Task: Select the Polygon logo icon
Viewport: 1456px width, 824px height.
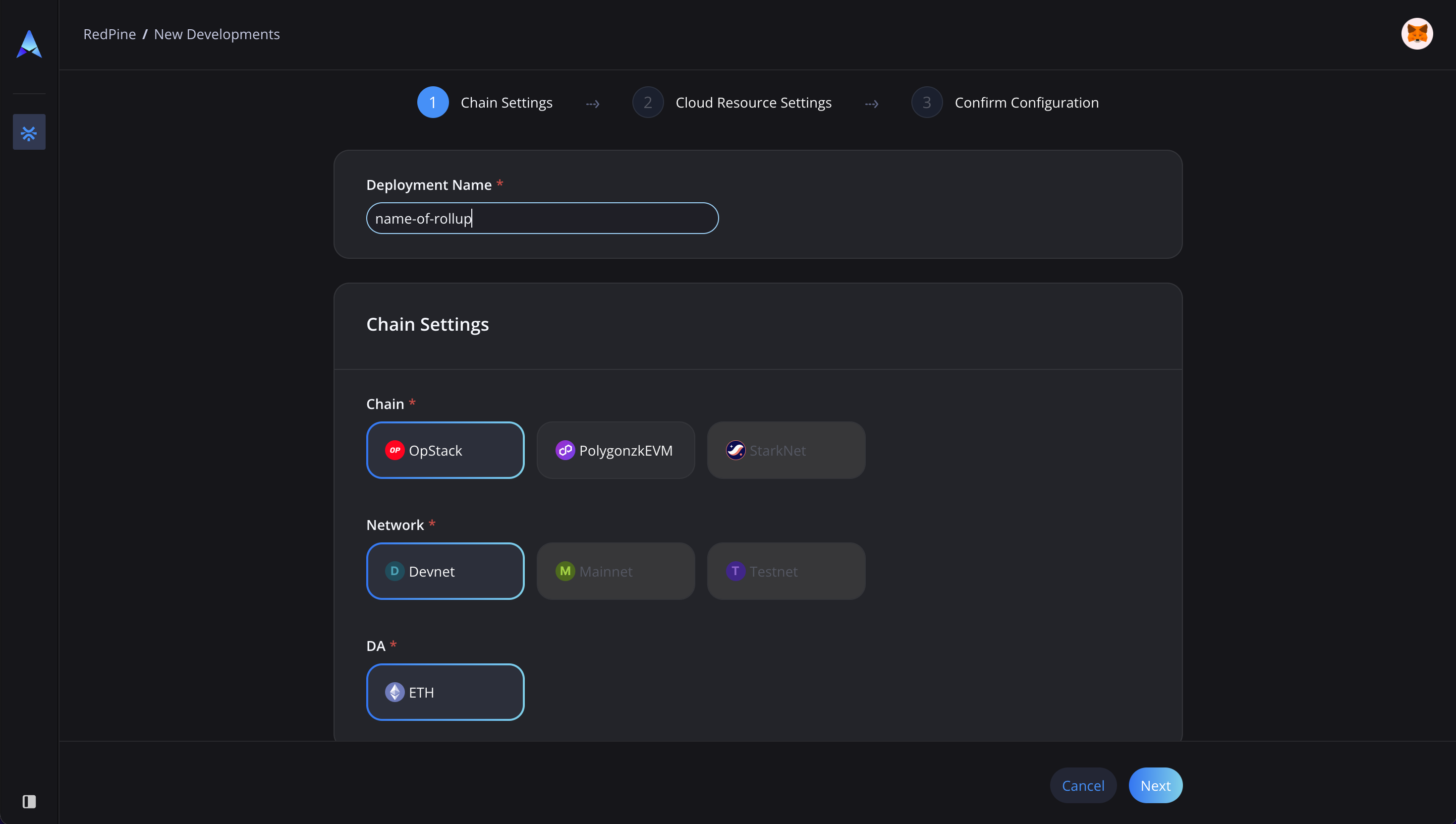Action: point(564,451)
